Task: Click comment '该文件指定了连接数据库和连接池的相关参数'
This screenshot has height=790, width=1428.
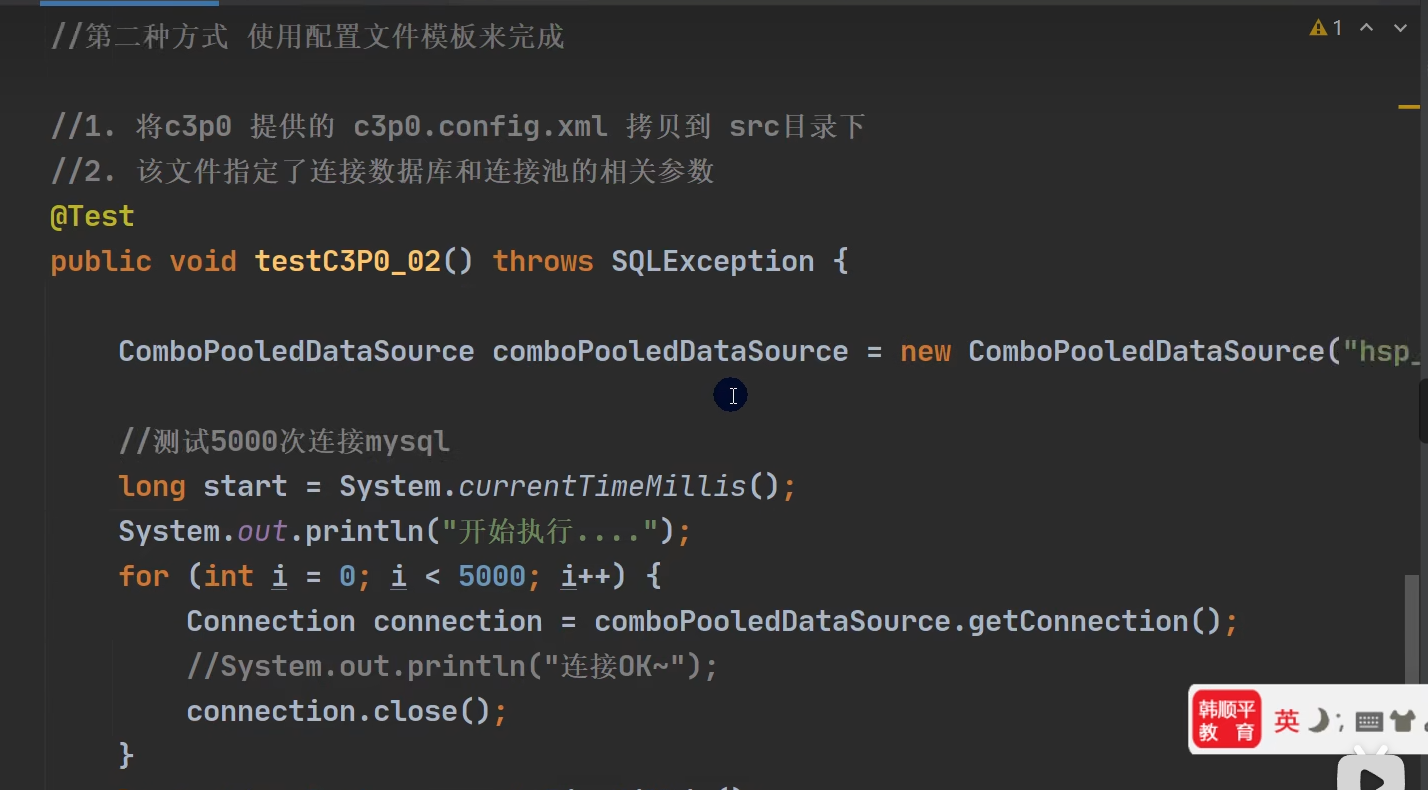Action: tap(383, 172)
